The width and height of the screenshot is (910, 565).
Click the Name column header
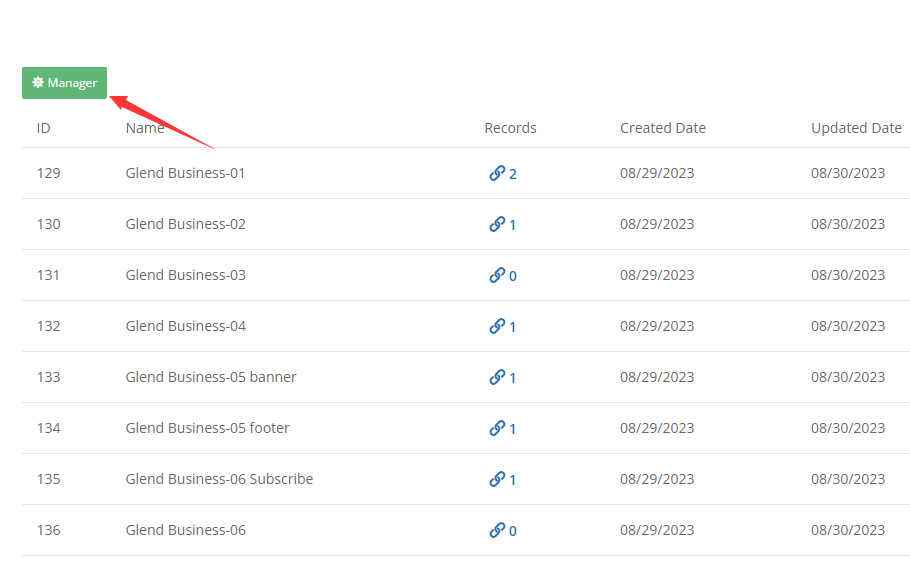pos(145,128)
